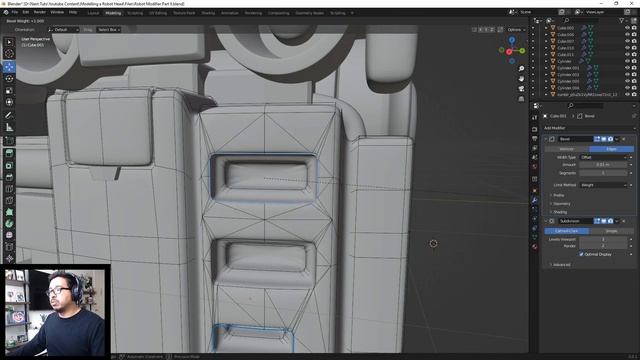Expand Cube.006 in the outliner

[546, 35]
